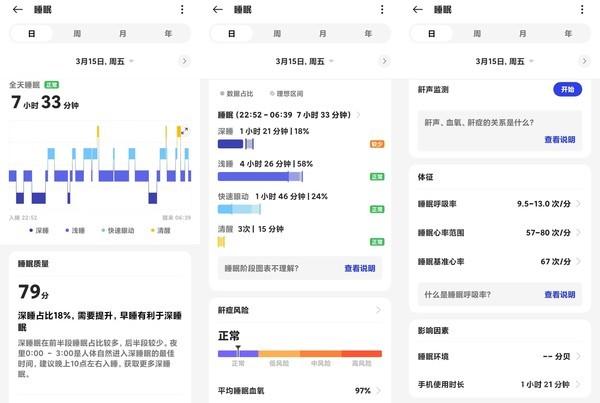This screenshot has height=403, width=600.
Task: Open three-dot menu in middle sleep screen
Action: coord(382,10)
